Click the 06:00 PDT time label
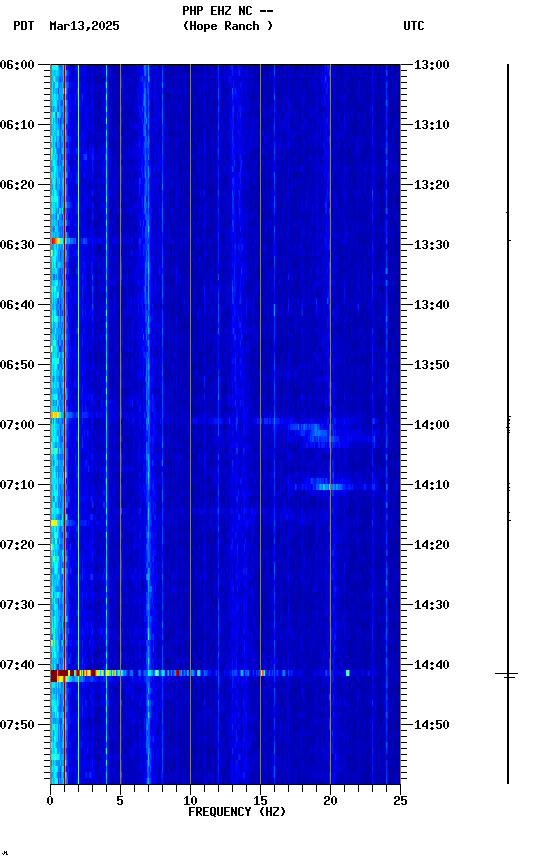 point(17,64)
